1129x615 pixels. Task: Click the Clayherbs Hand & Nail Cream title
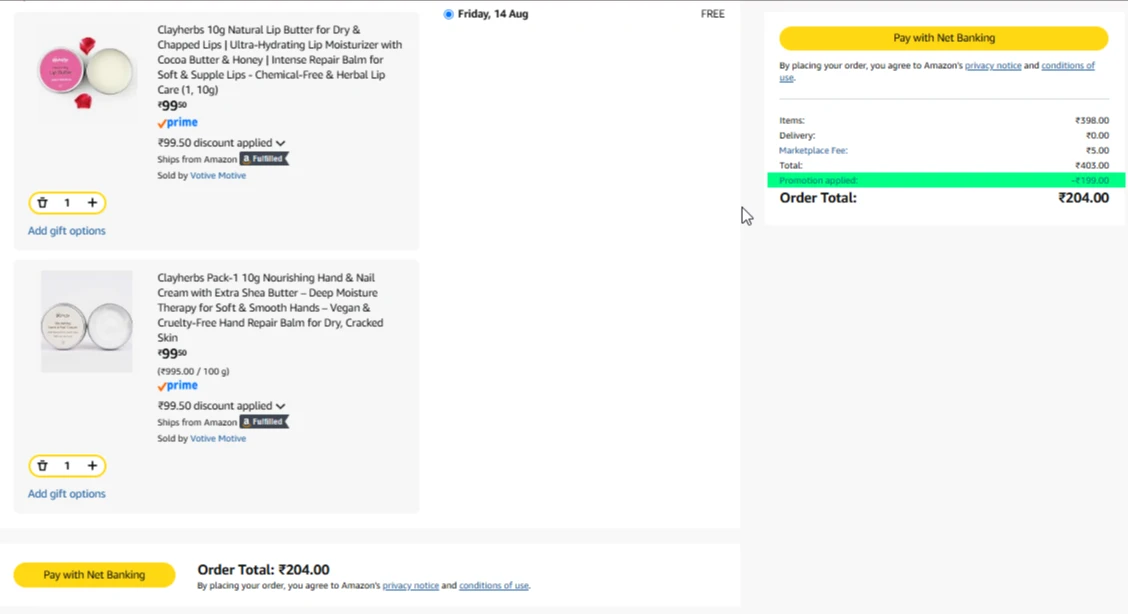[x=271, y=308]
